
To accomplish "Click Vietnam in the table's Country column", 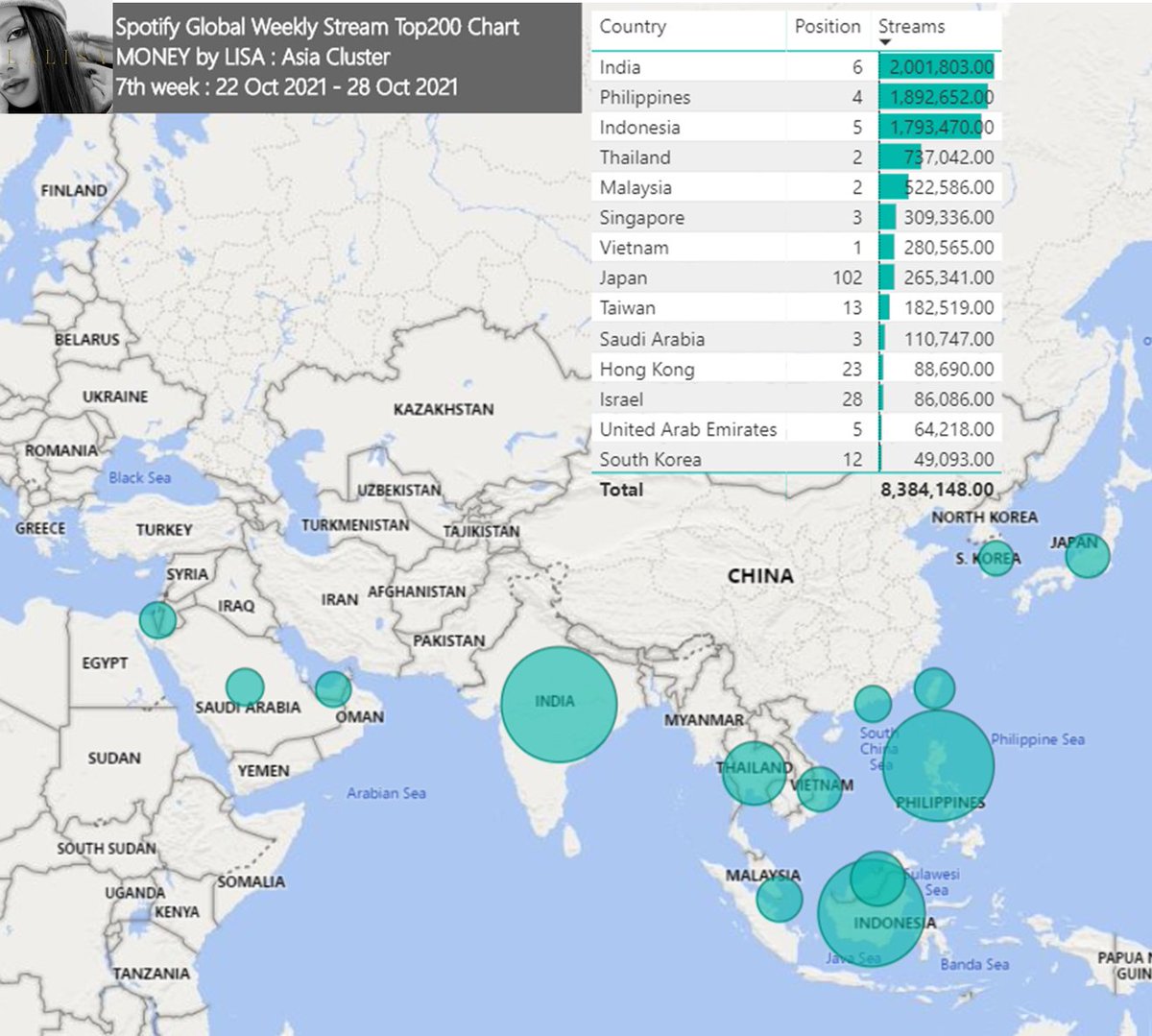I will (635, 248).
